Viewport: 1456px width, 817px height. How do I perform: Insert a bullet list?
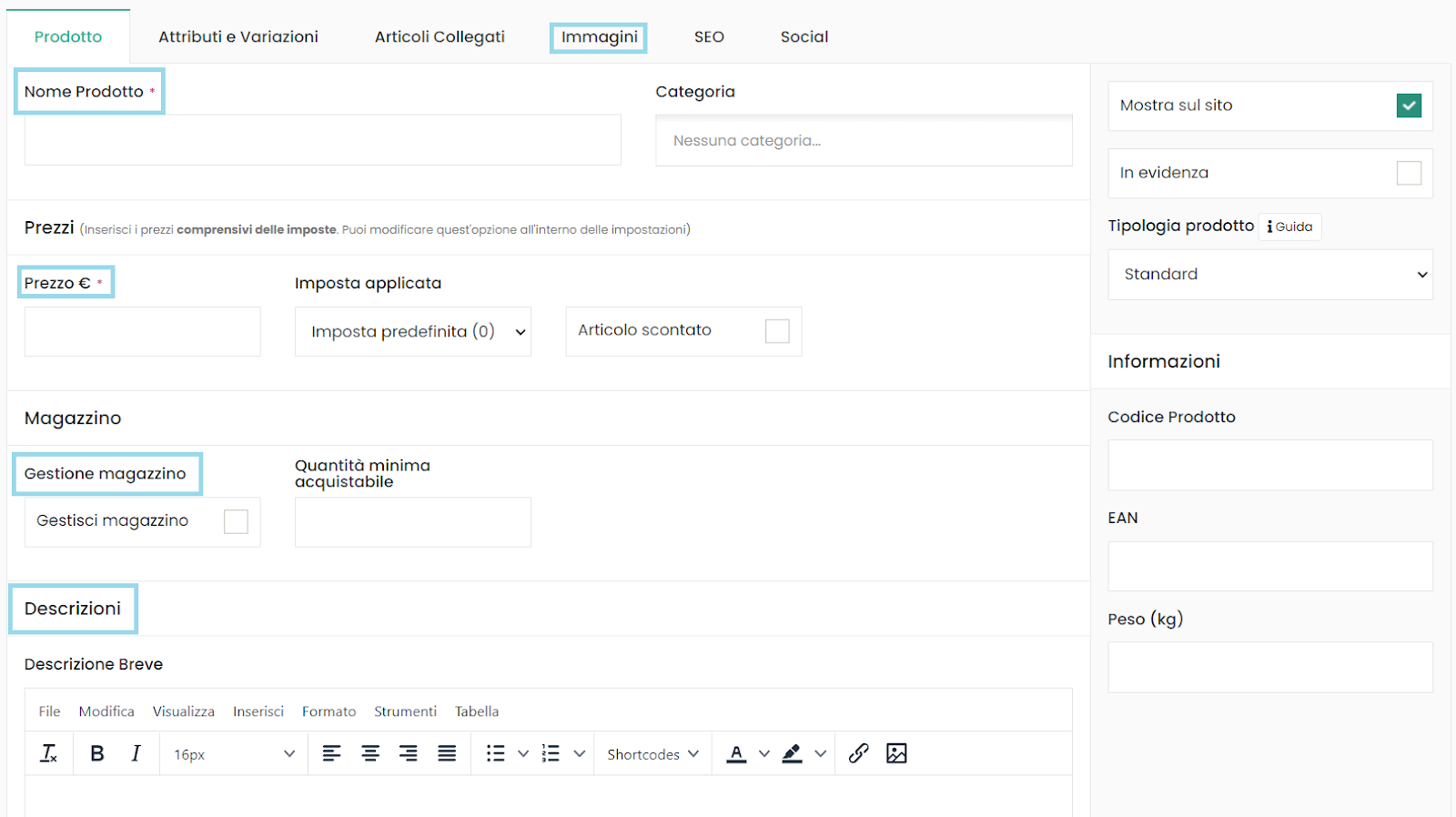[x=495, y=753]
